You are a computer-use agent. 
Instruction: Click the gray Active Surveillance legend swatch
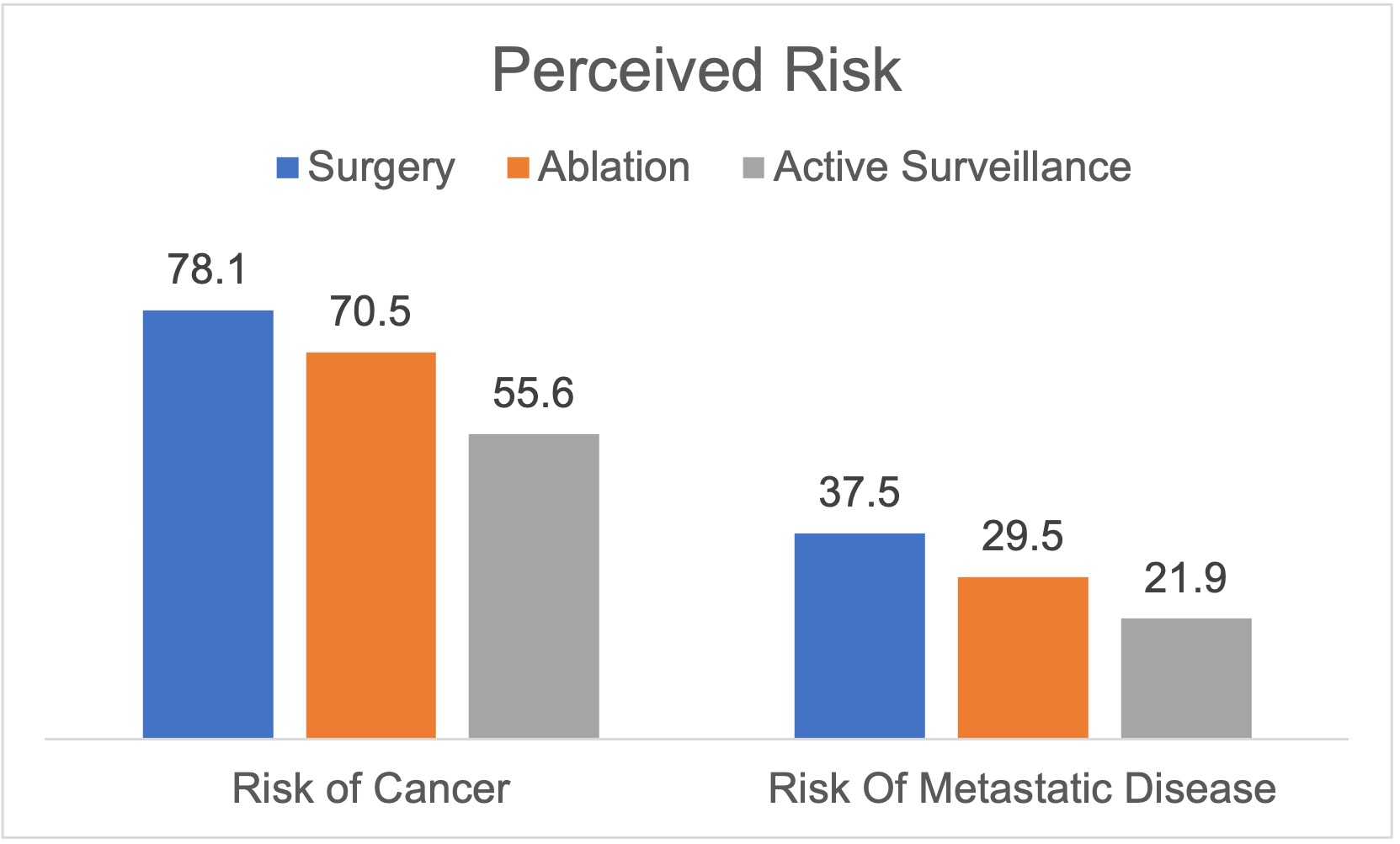tap(753, 167)
